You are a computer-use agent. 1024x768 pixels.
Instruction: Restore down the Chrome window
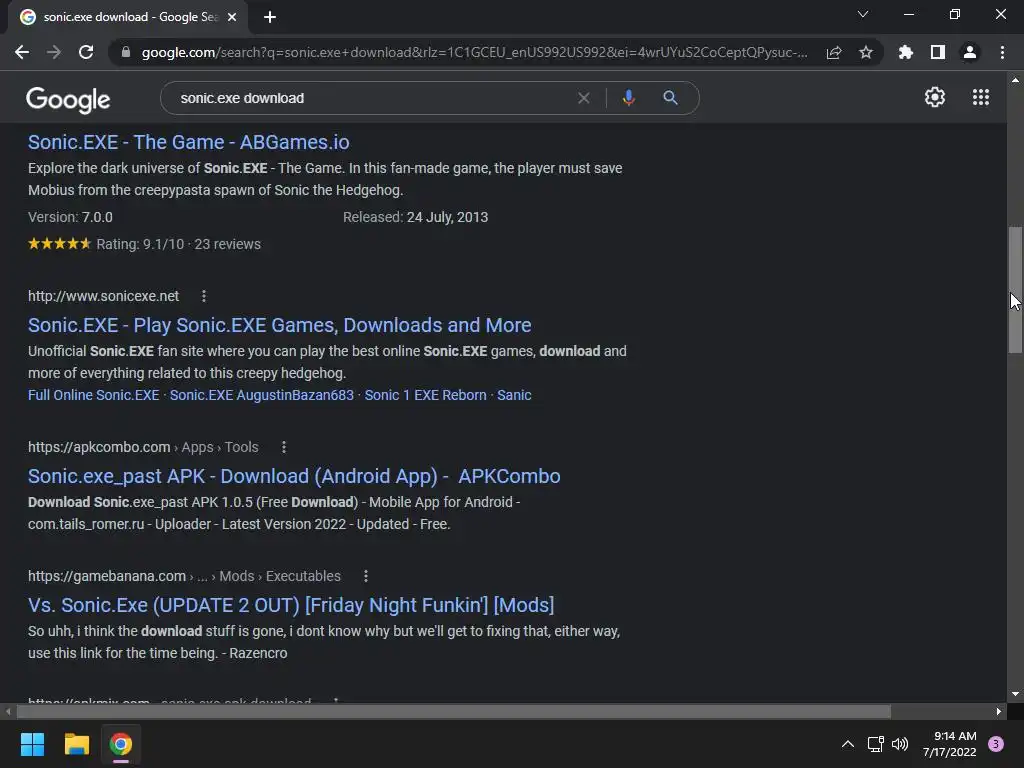pos(955,14)
